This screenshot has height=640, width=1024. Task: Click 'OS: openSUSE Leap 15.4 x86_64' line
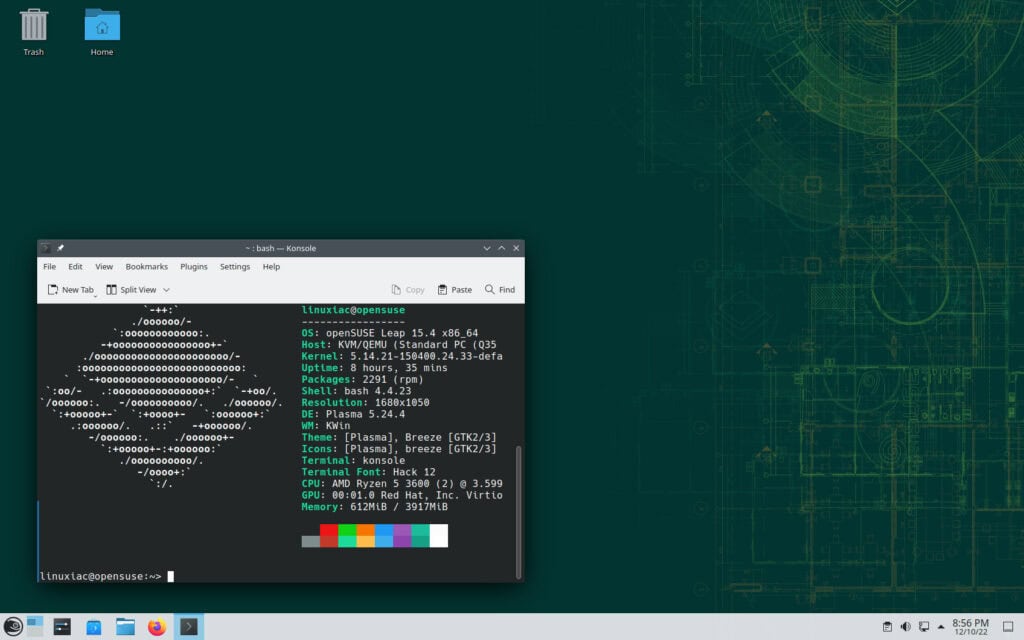(390, 333)
